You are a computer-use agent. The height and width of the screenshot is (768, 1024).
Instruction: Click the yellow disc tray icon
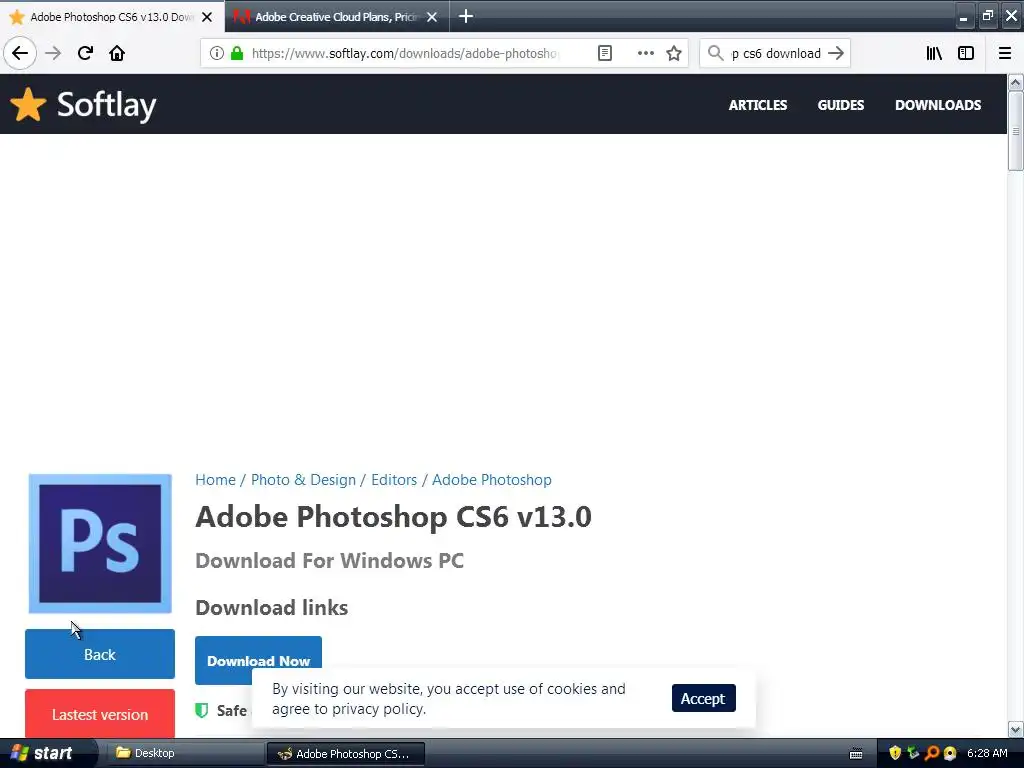[x=950, y=753]
